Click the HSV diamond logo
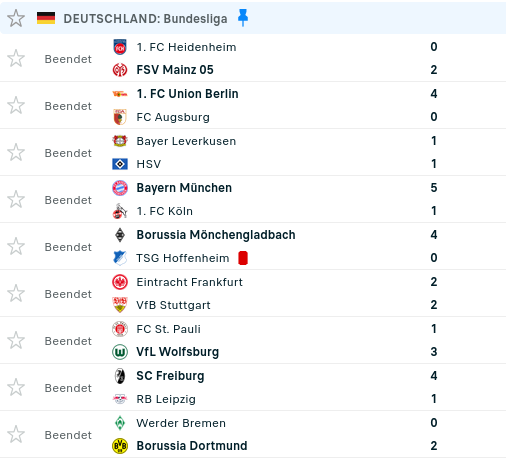Image resolution: width=506 pixels, height=460 pixels. (120, 164)
